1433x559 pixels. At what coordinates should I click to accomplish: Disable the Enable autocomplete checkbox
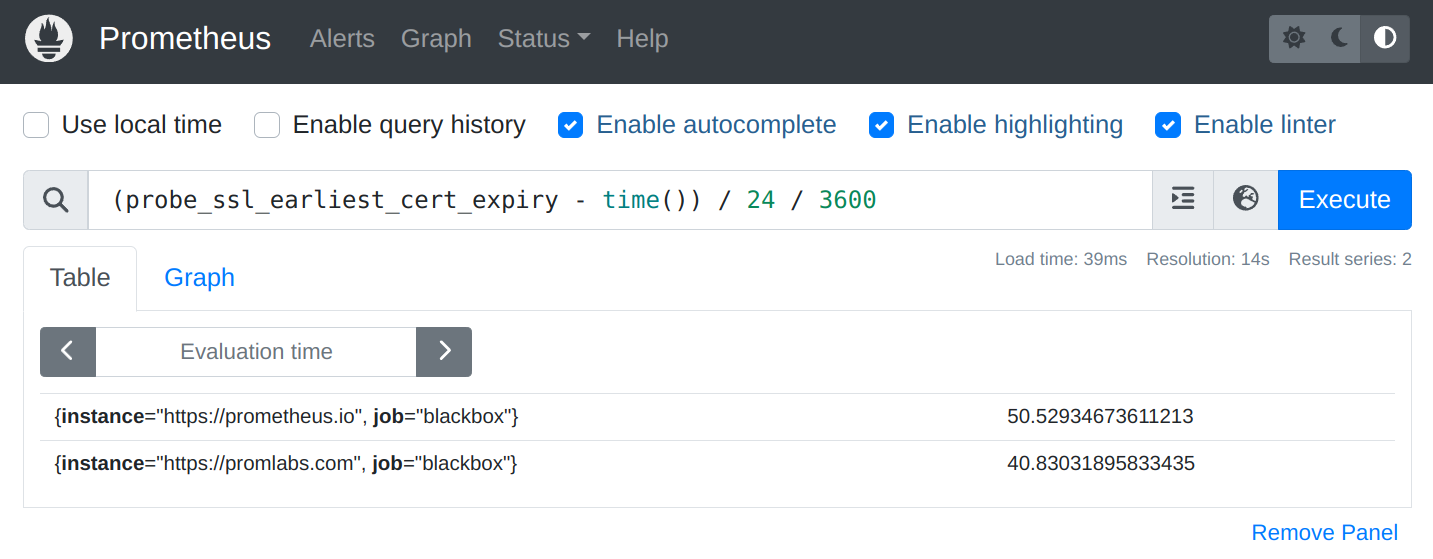[571, 125]
